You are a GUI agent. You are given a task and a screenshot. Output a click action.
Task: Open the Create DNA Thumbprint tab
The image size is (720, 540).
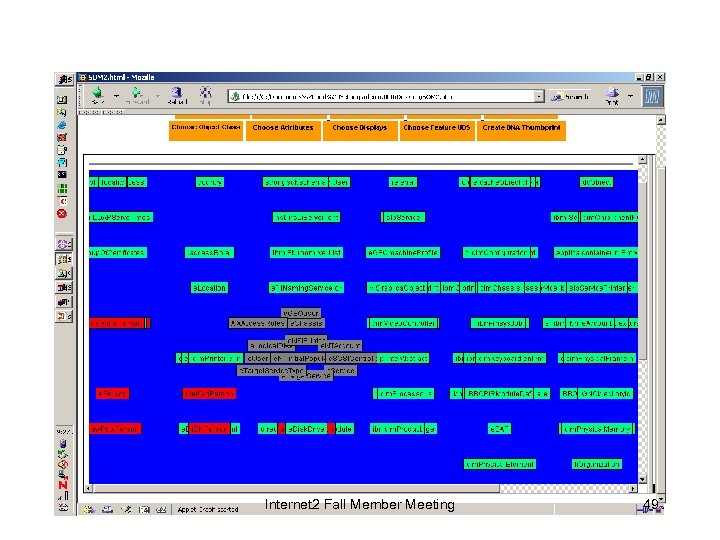point(521,129)
